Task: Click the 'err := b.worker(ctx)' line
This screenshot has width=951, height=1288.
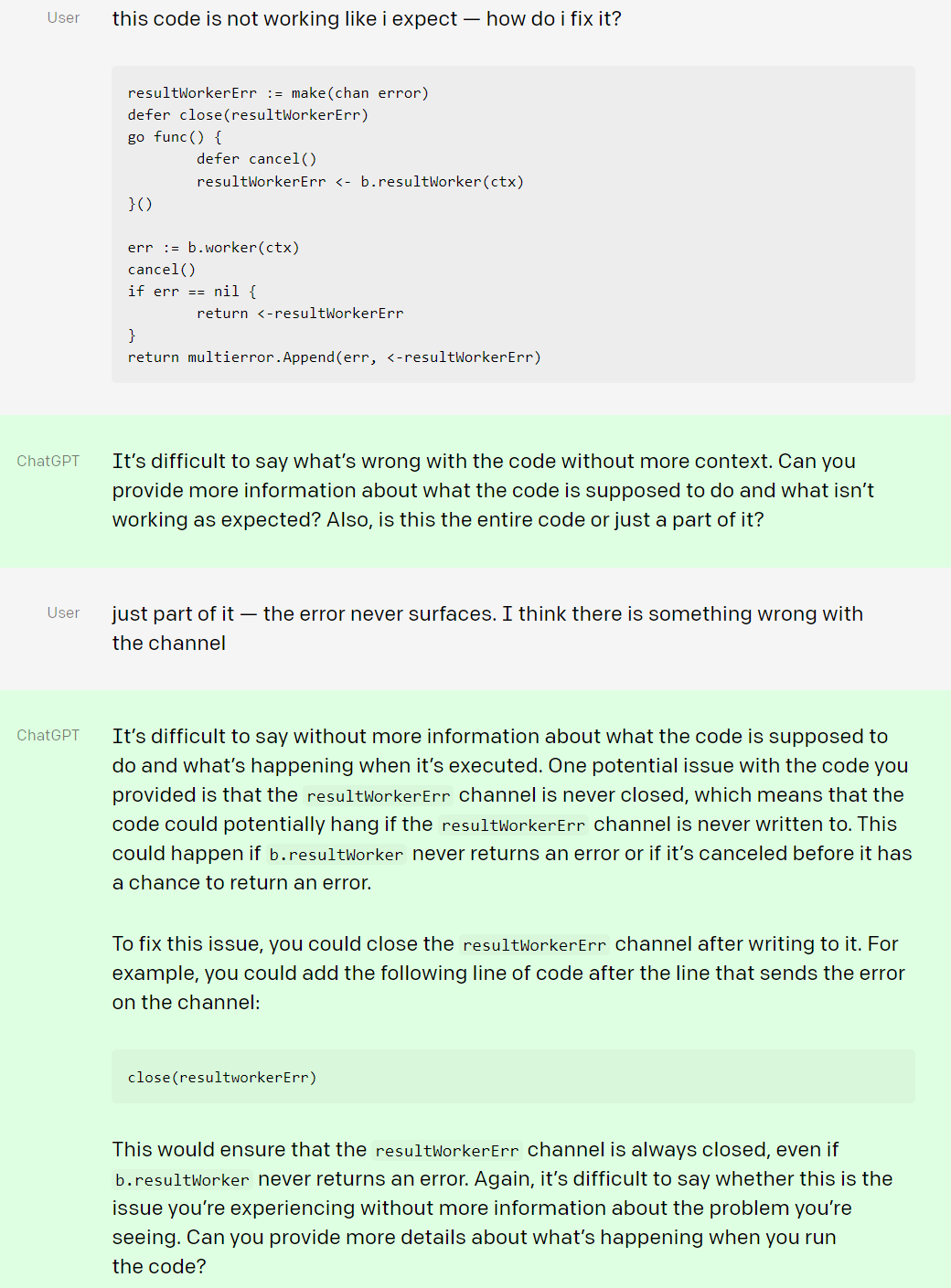Action: tap(213, 248)
